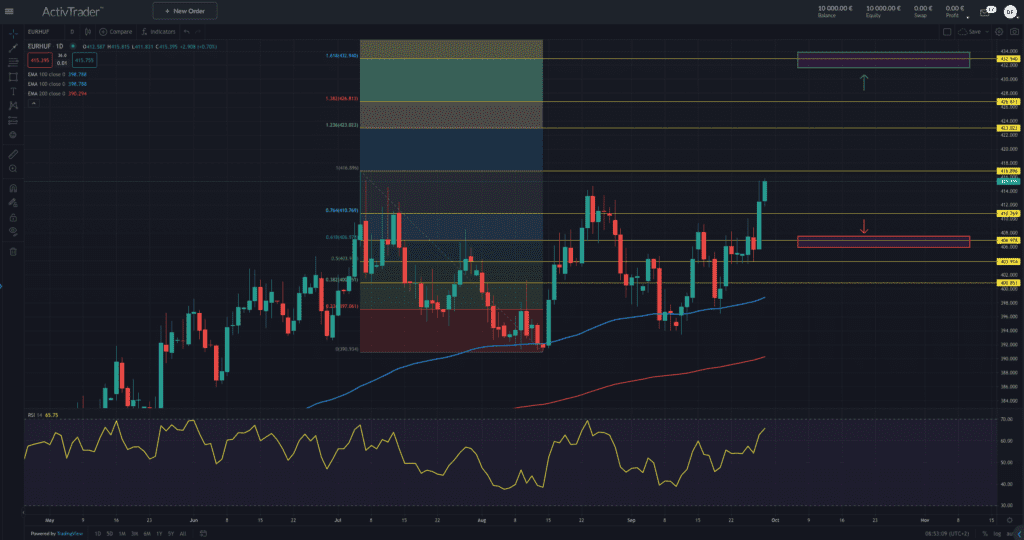This screenshot has height=540, width=1024.
Task: Choose the geometric shapes tool
Action: [x=13, y=76]
